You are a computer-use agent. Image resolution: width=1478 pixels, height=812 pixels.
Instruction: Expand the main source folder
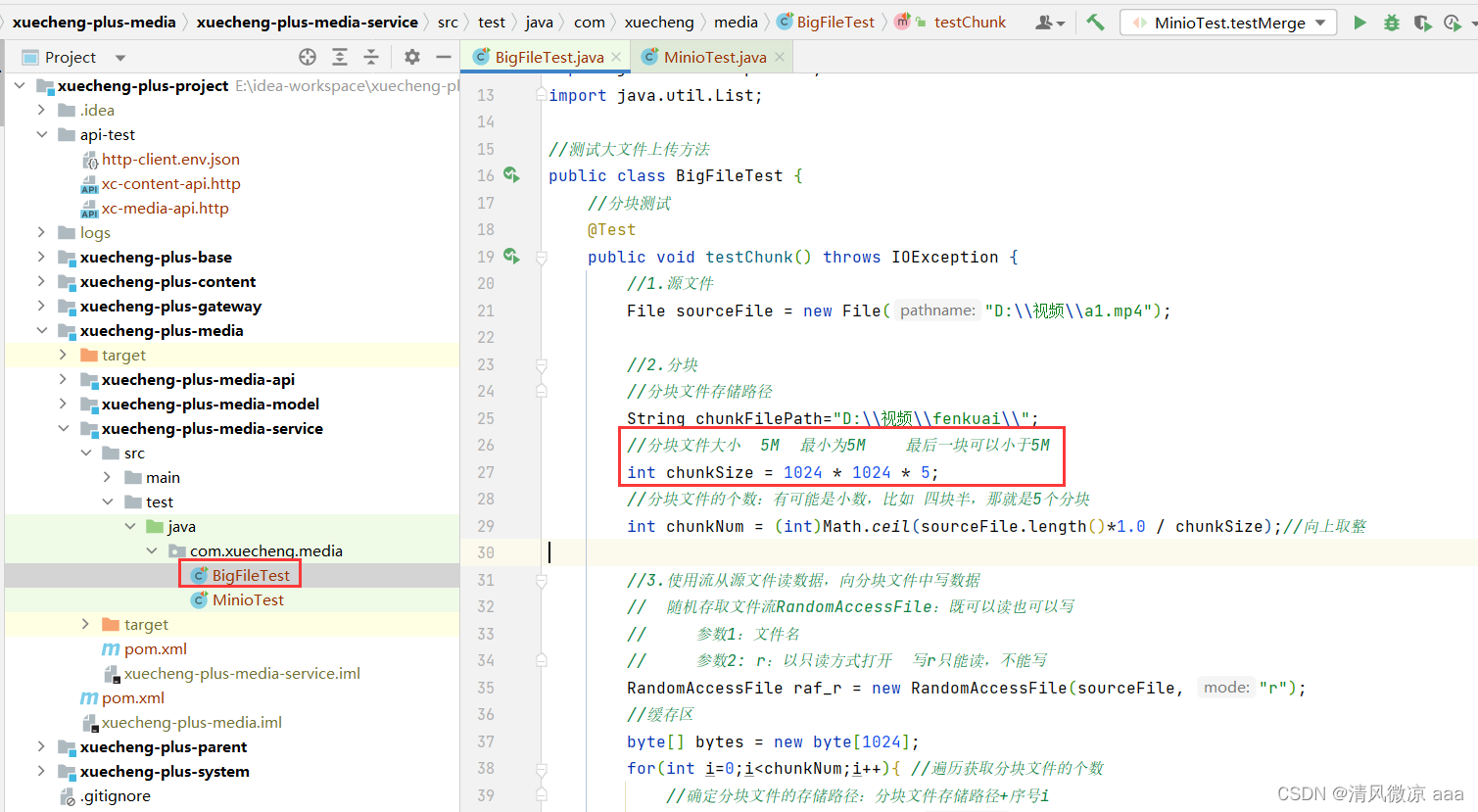107,477
